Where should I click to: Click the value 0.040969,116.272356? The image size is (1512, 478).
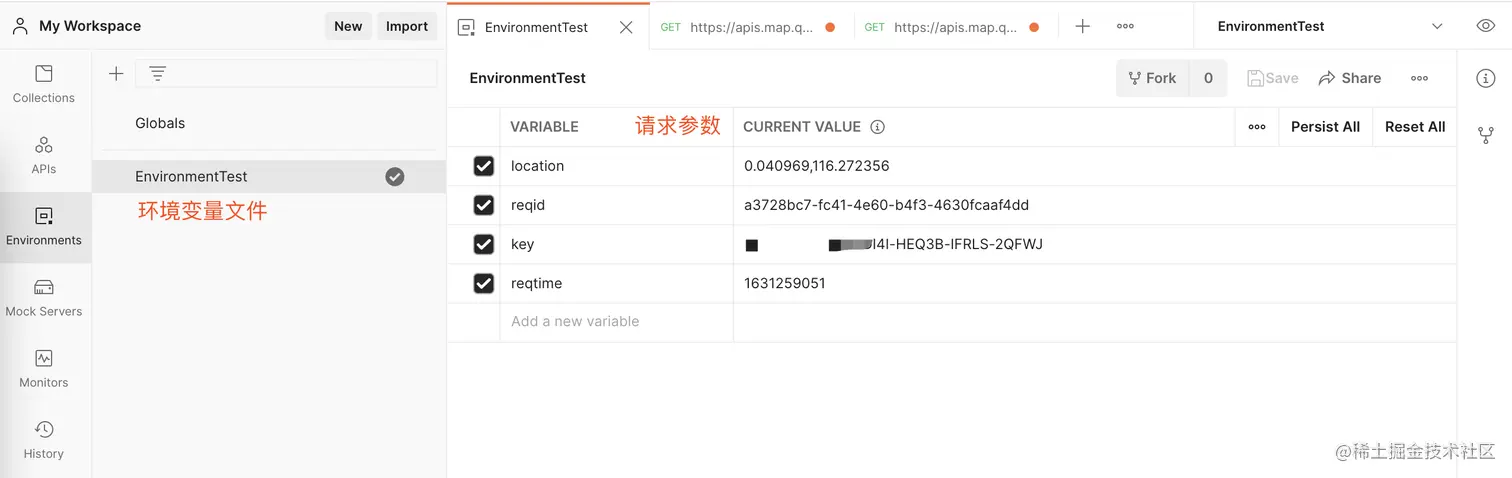click(816, 166)
